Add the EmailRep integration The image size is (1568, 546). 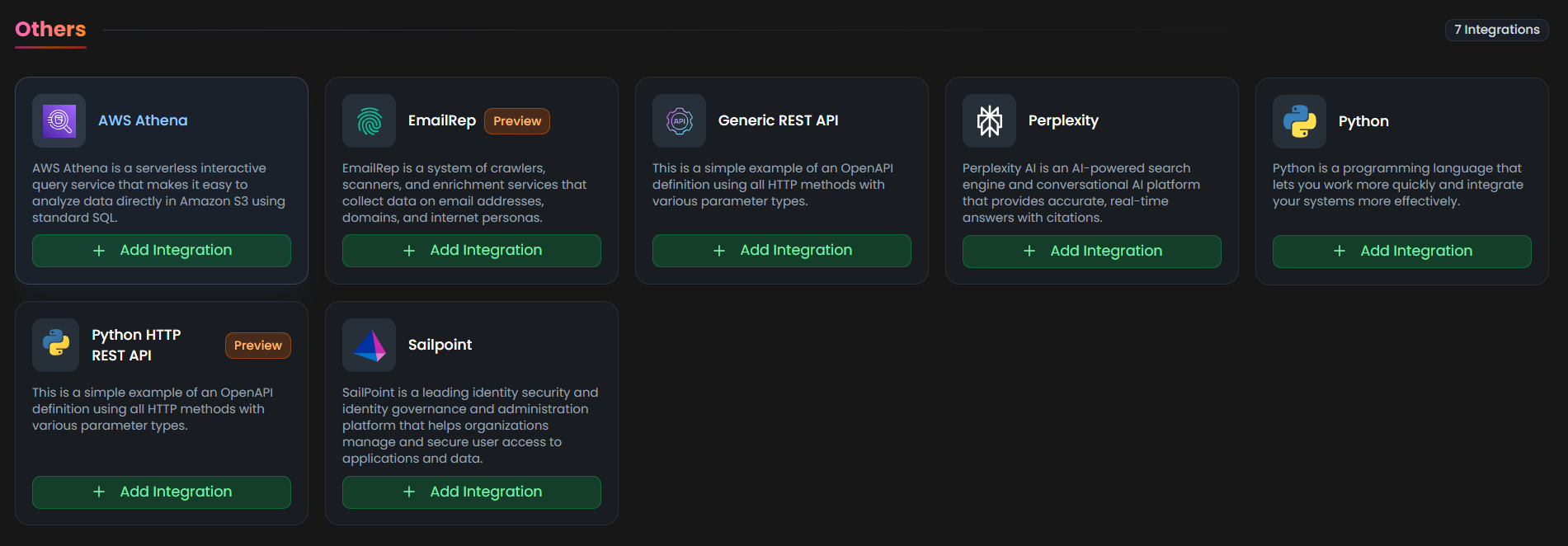pos(472,251)
